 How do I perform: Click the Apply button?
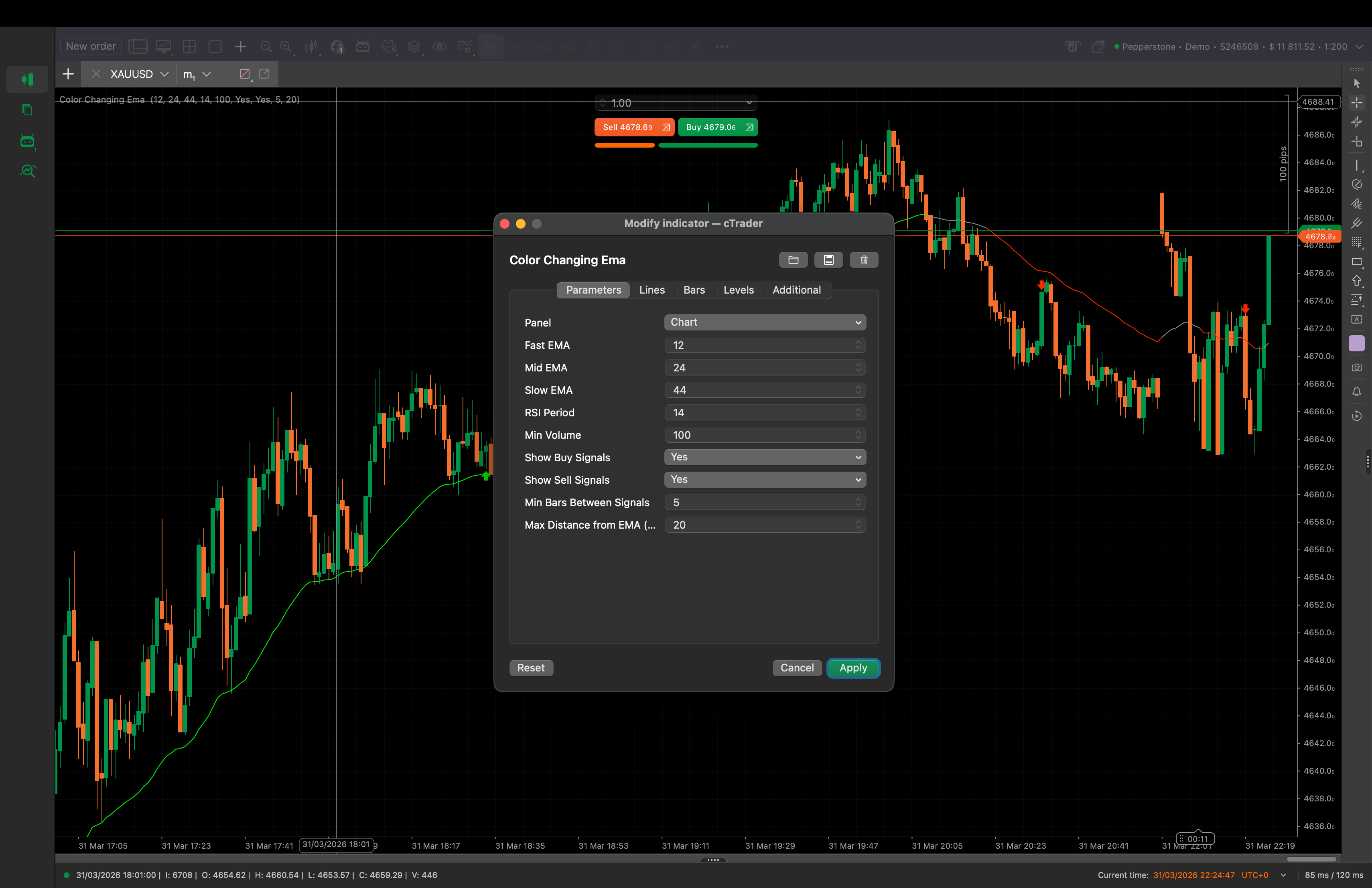(x=852, y=668)
